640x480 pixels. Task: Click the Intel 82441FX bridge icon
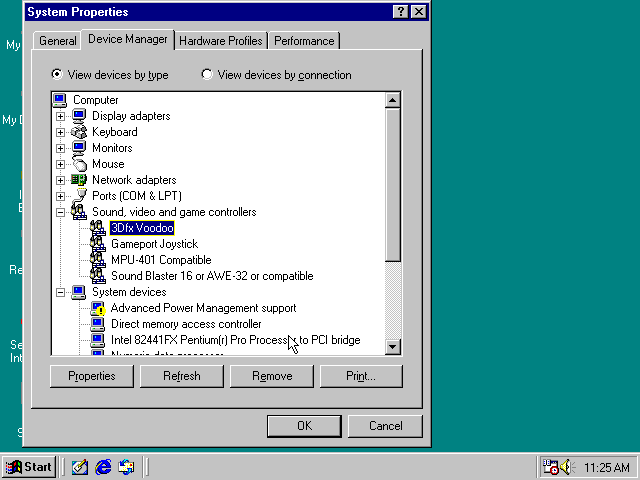pyautogui.click(x=98, y=340)
